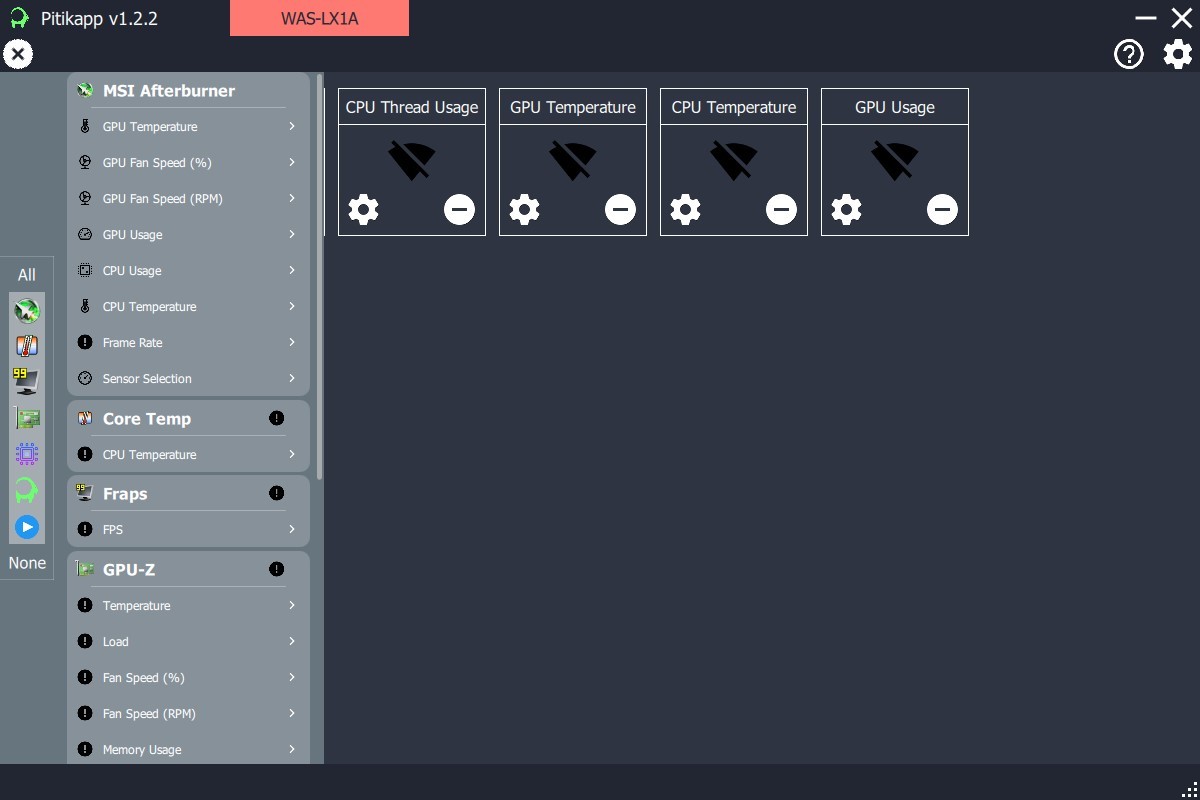The image size is (1200, 800).
Task: Click GPU-Z header warning exclamation icon
Action: [277, 569]
